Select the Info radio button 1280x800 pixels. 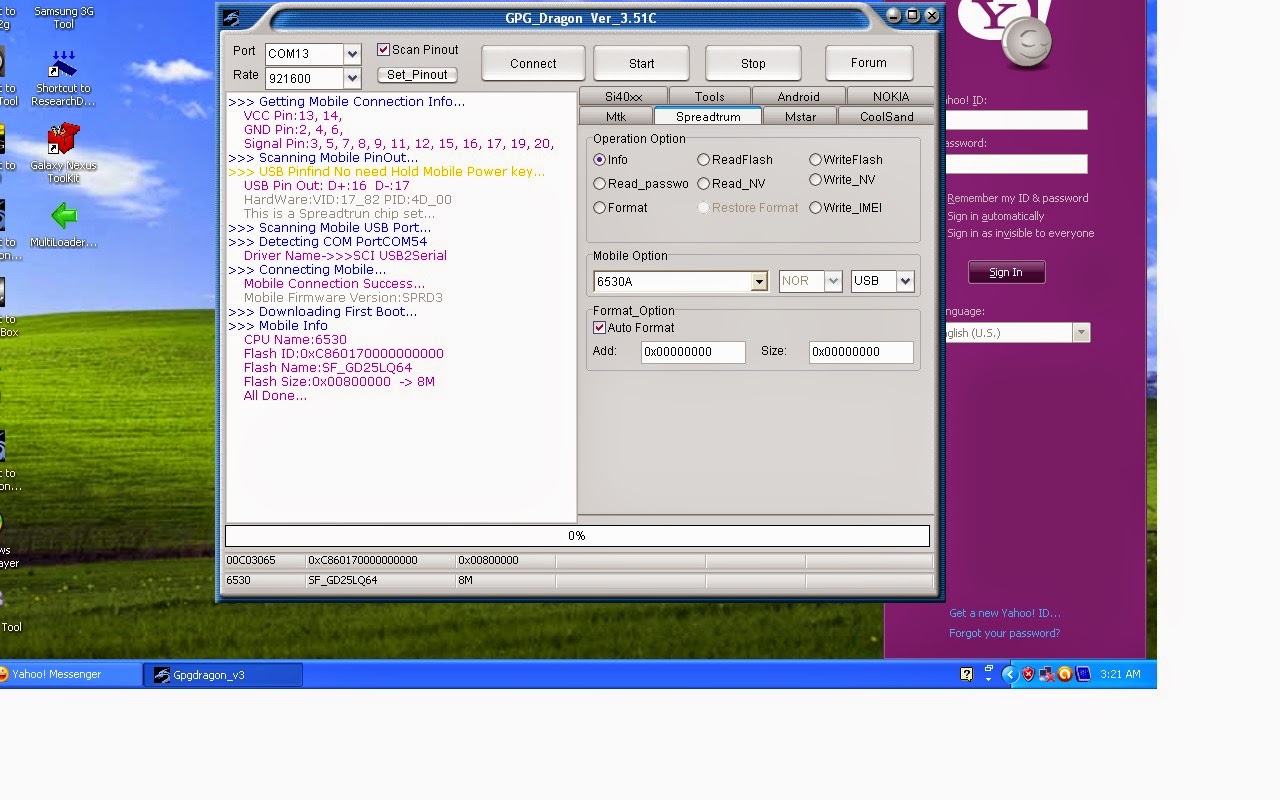coord(600,160)
